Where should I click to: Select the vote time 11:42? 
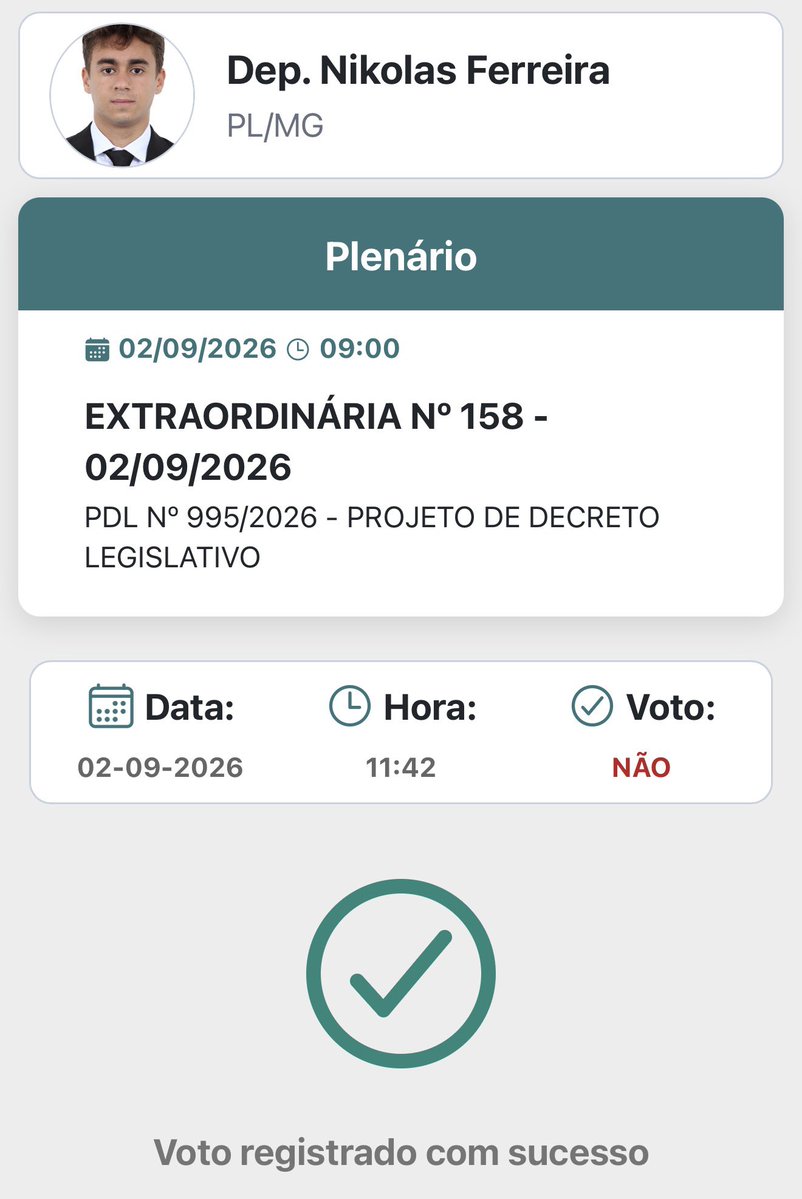[401, 767]
